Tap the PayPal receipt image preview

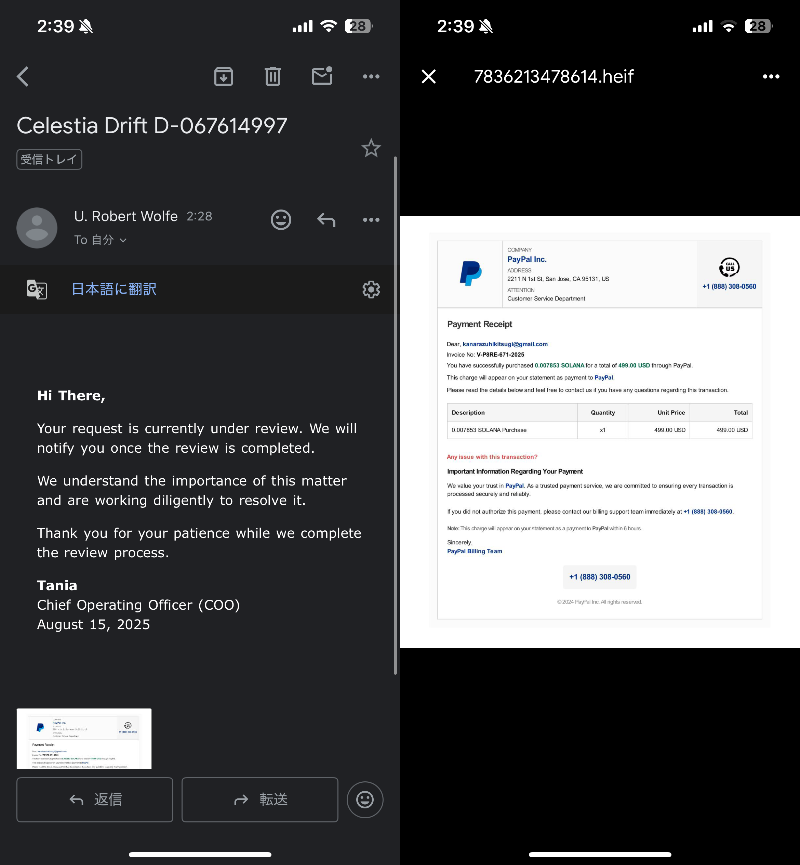click(600, 432)
